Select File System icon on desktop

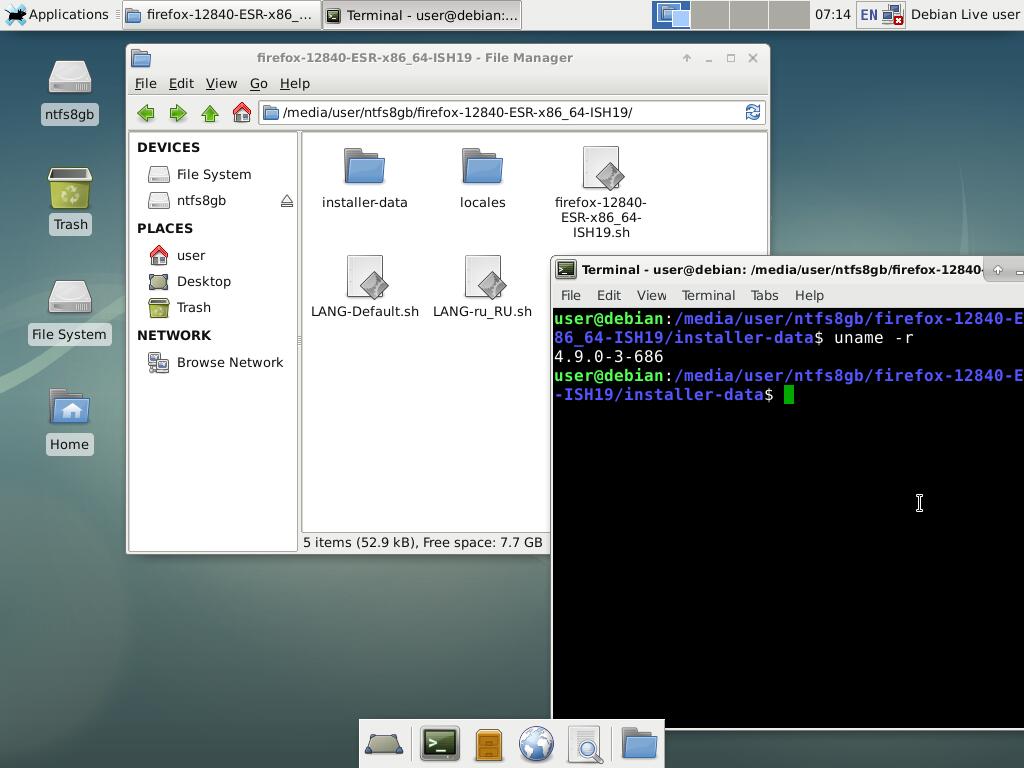click(x=70, y=312)
